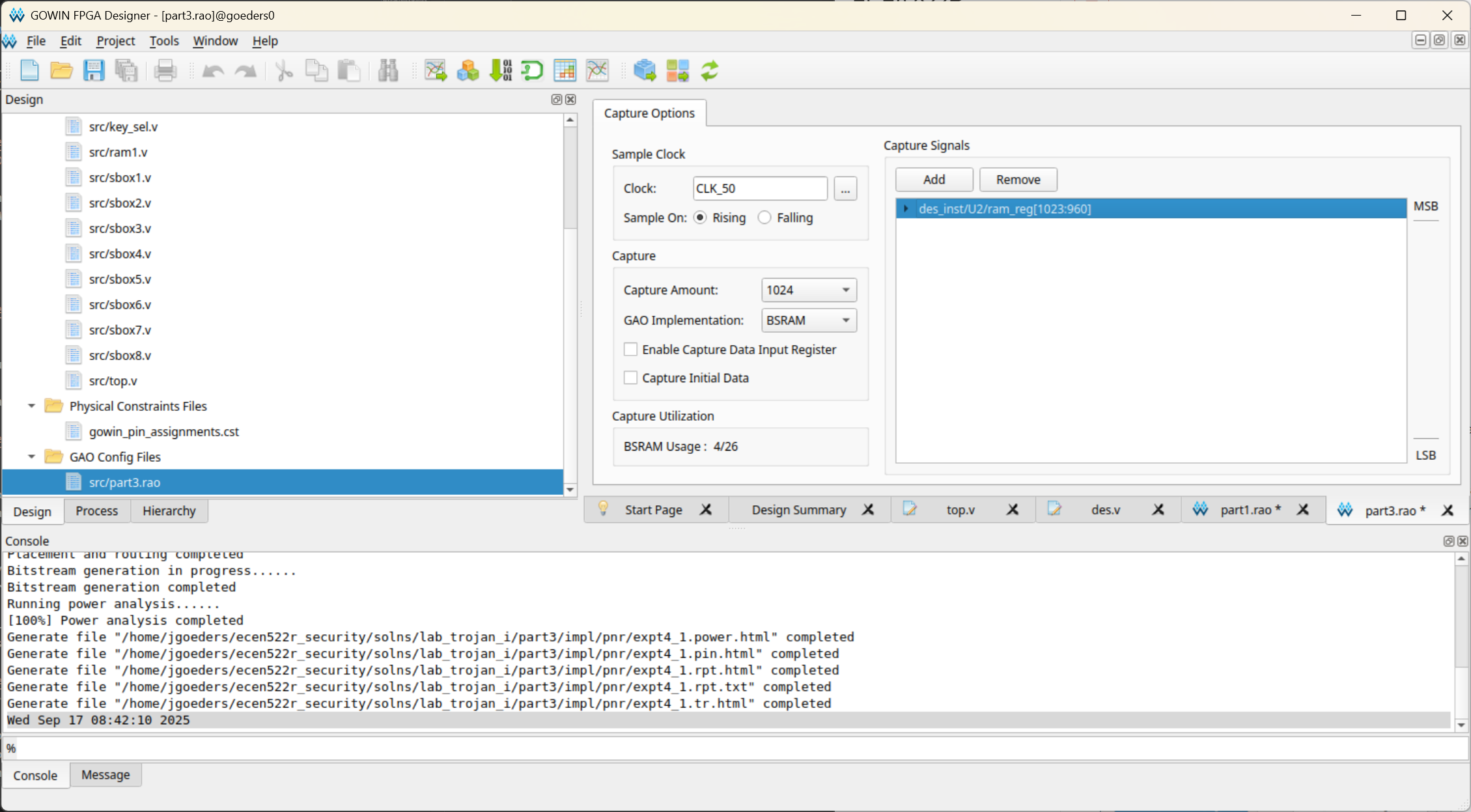
Task: Save the file with floppy disk icon
Action: coord(94,70)
